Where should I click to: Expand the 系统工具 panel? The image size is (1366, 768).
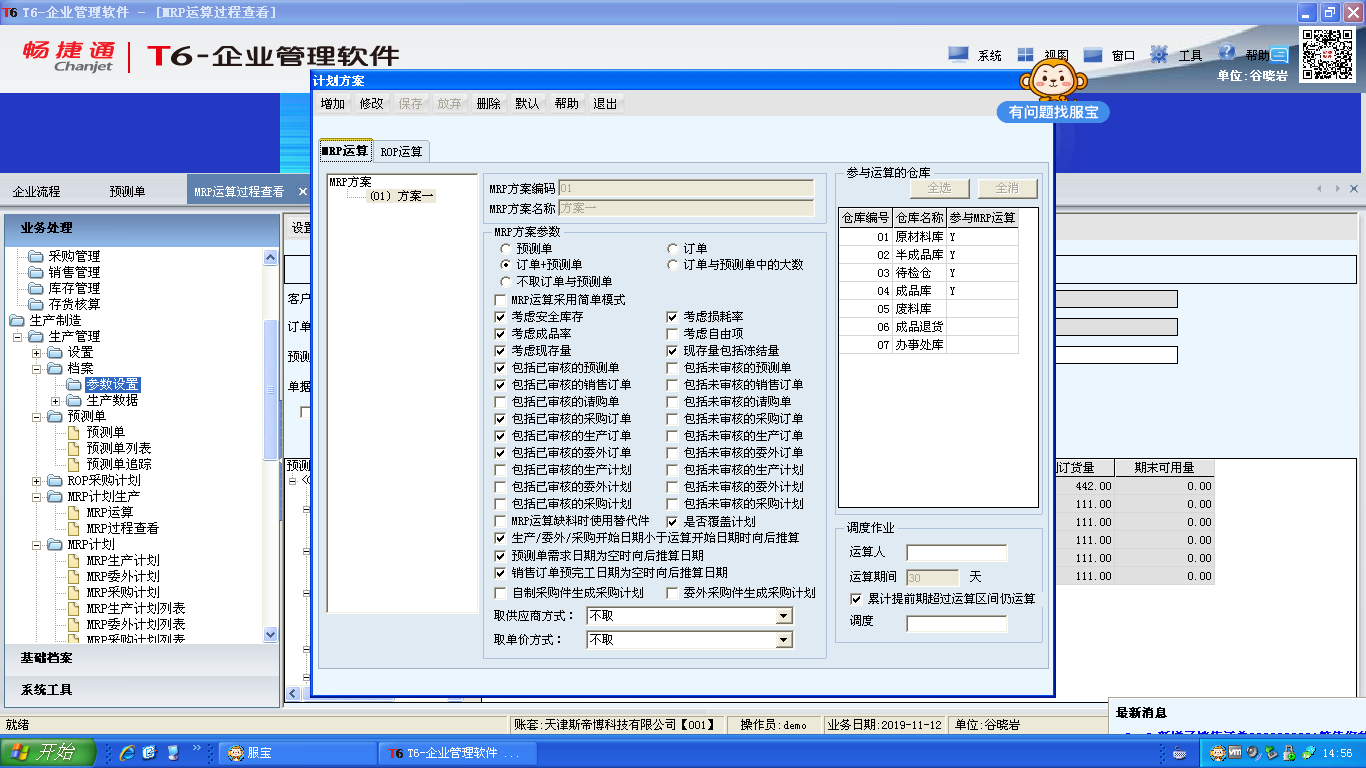[x=142, y=690]
